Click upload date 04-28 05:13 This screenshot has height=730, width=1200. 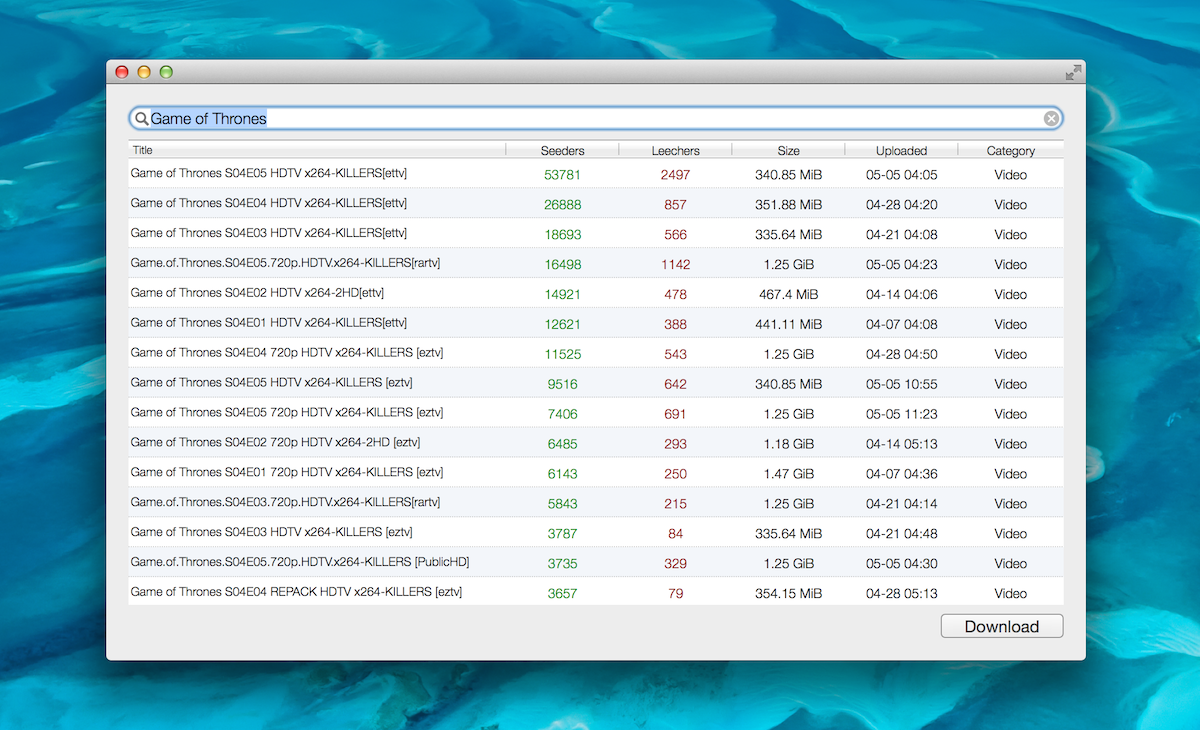click(902, 594)
